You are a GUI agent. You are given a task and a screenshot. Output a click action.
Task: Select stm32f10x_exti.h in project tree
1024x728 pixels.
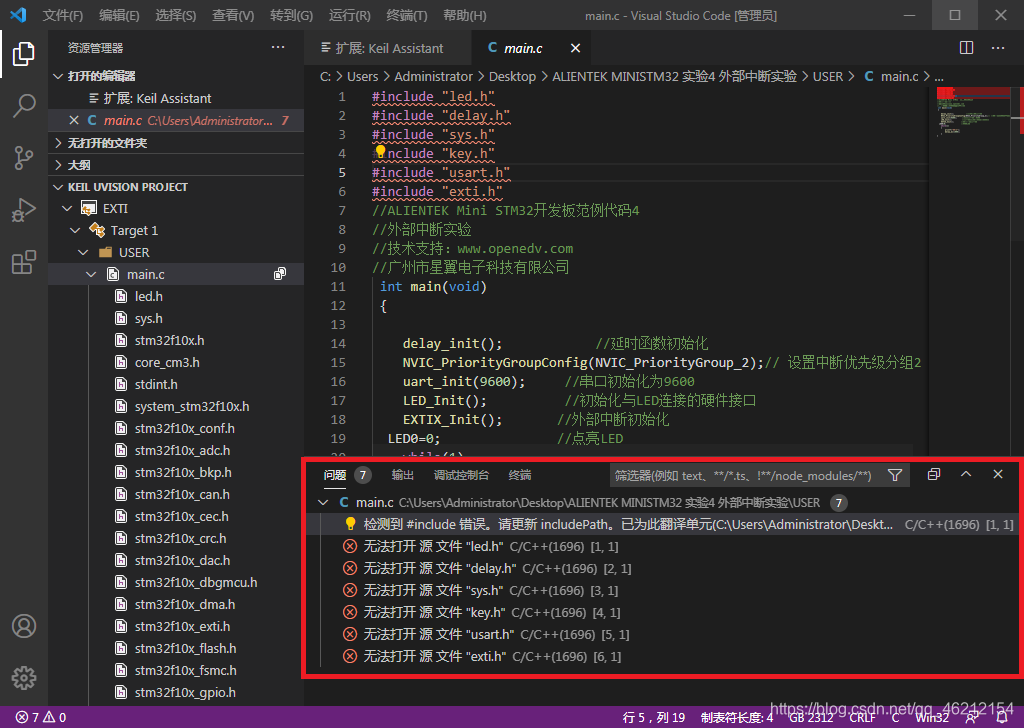[182, 627]
